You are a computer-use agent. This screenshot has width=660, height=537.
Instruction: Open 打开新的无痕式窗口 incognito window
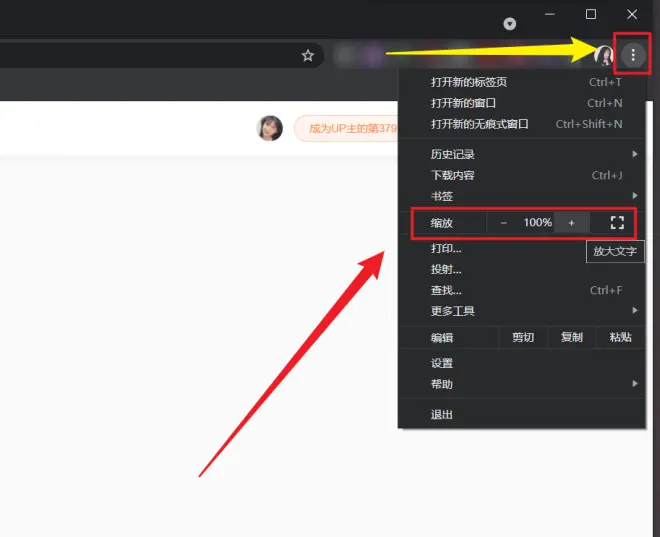click(522, 124)
